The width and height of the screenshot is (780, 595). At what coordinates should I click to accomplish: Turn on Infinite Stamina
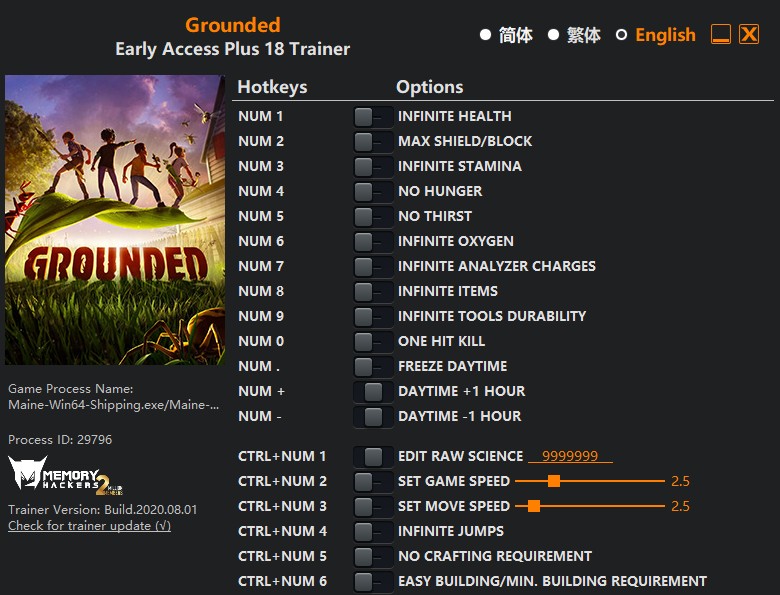coord(373,167)
